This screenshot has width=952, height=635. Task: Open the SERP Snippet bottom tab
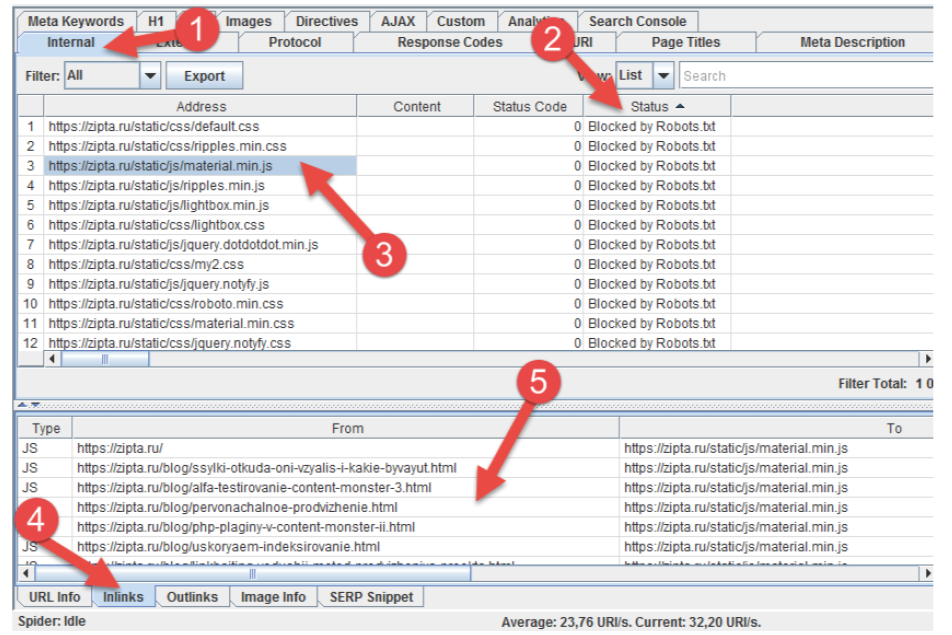[371, 597]
